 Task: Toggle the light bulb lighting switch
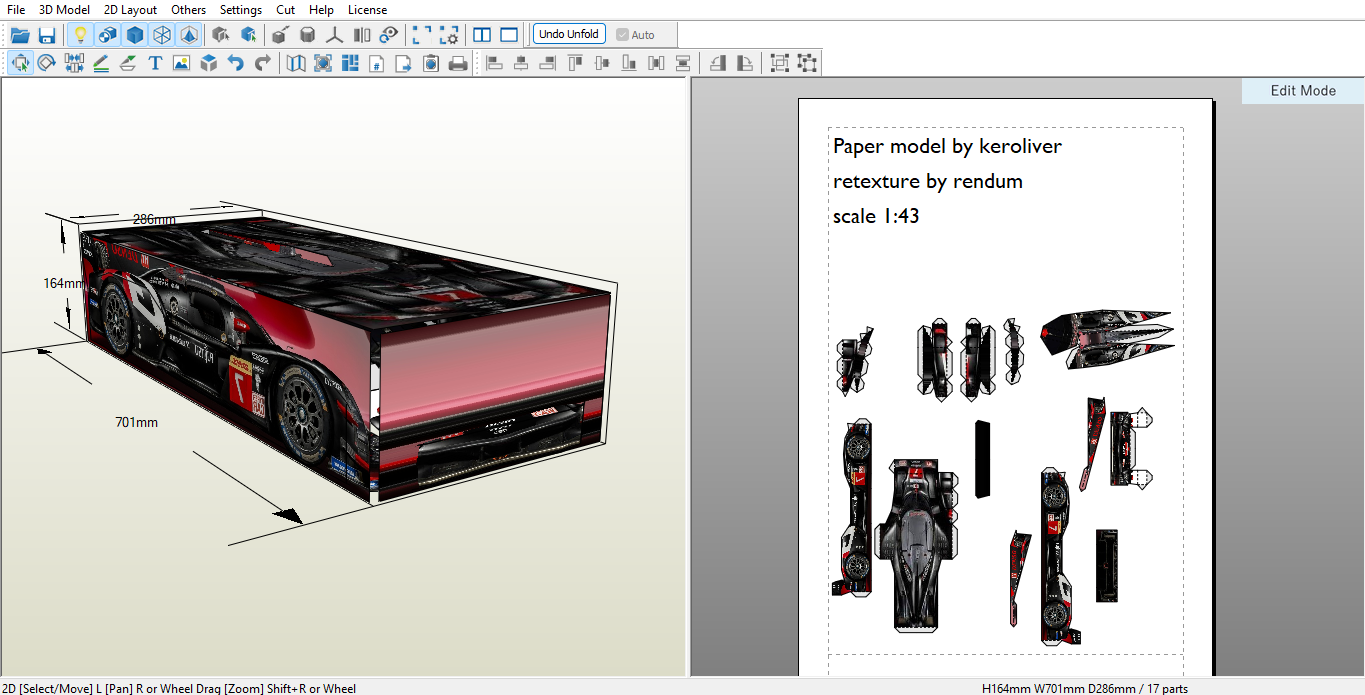[x=80, y=35]
